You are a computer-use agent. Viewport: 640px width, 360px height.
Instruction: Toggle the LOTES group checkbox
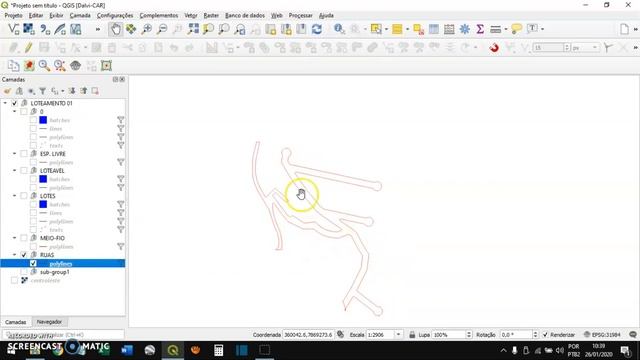click(x=24, y=196)
